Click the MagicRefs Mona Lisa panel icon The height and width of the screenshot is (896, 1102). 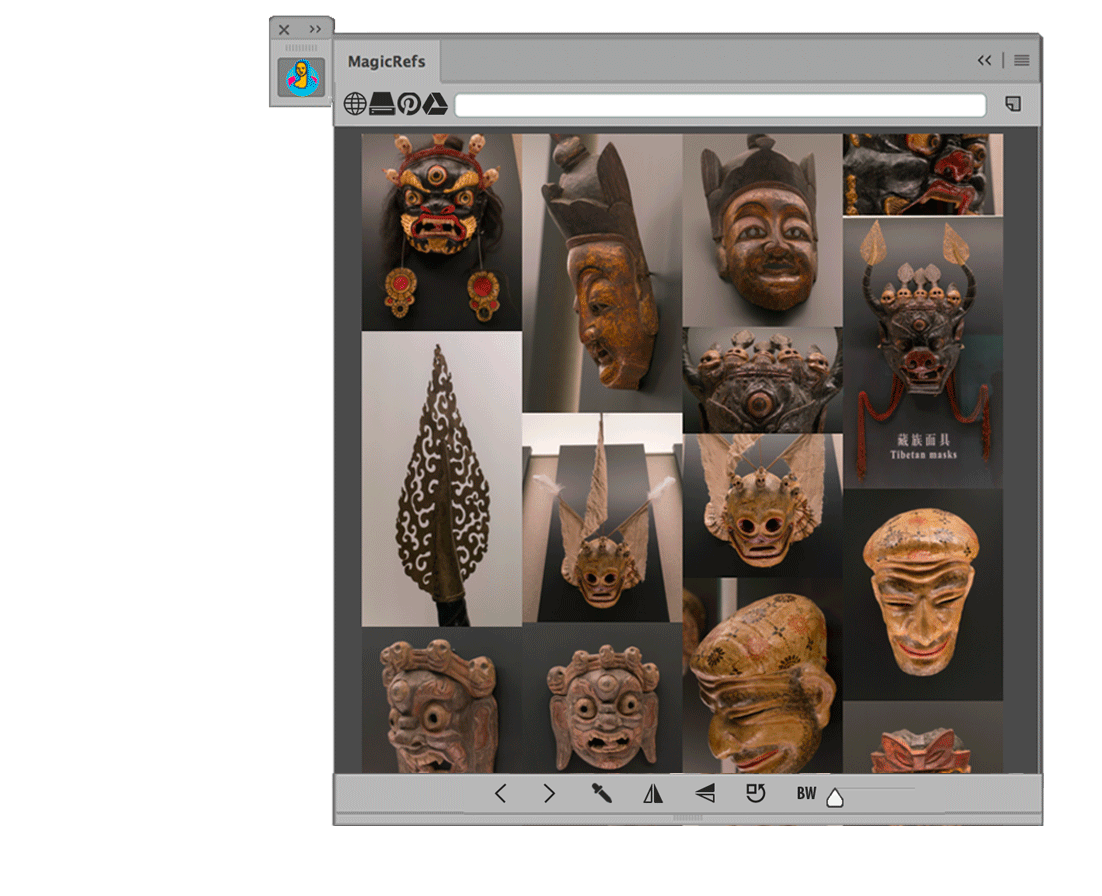[301, 77]
